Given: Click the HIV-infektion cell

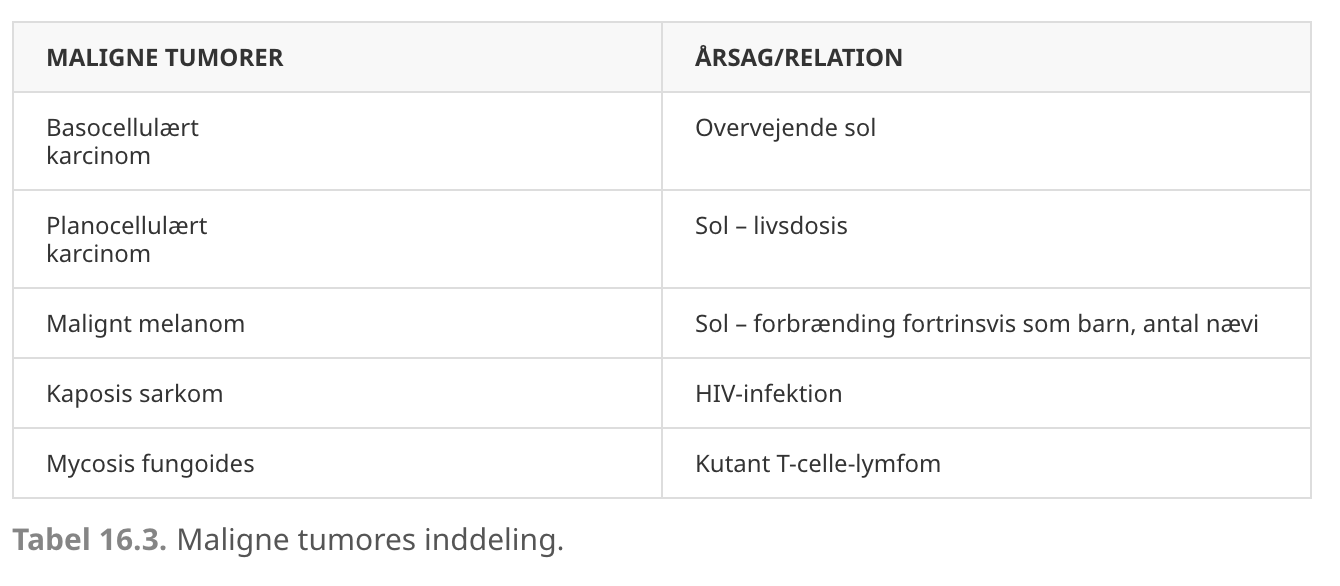Looking at the screenshot, I should tap(986, 393).
